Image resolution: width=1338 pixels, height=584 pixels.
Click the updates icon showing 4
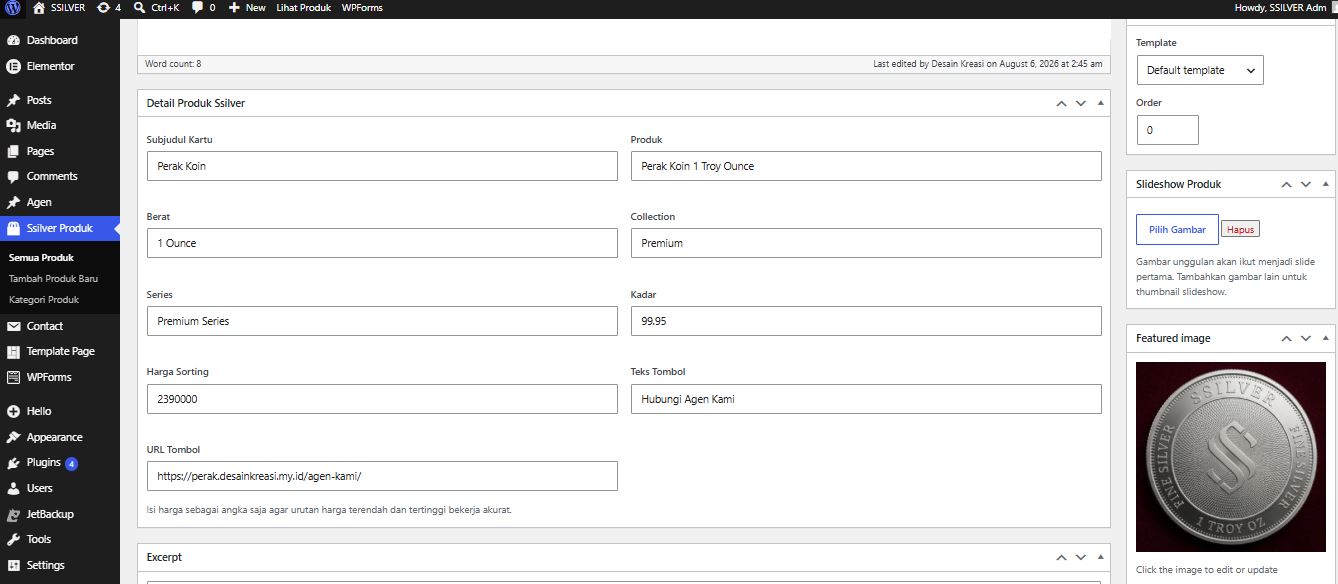tap(103, 7)
